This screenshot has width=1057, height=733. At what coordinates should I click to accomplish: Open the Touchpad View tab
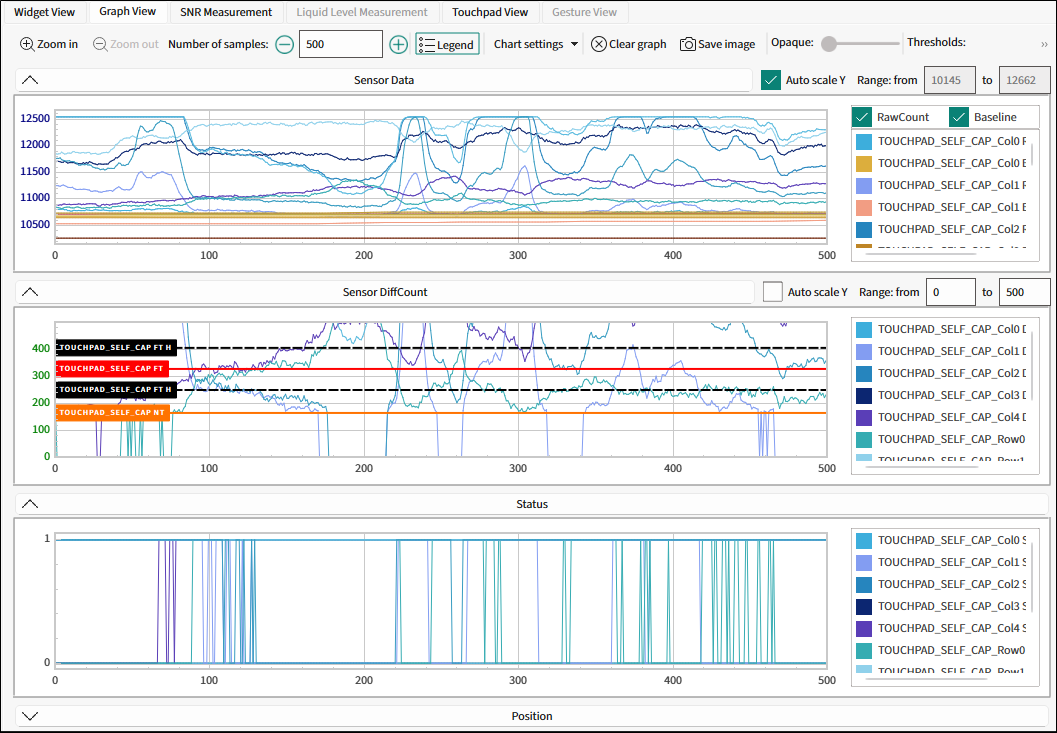pyautogui.click(x=490, y=12)
